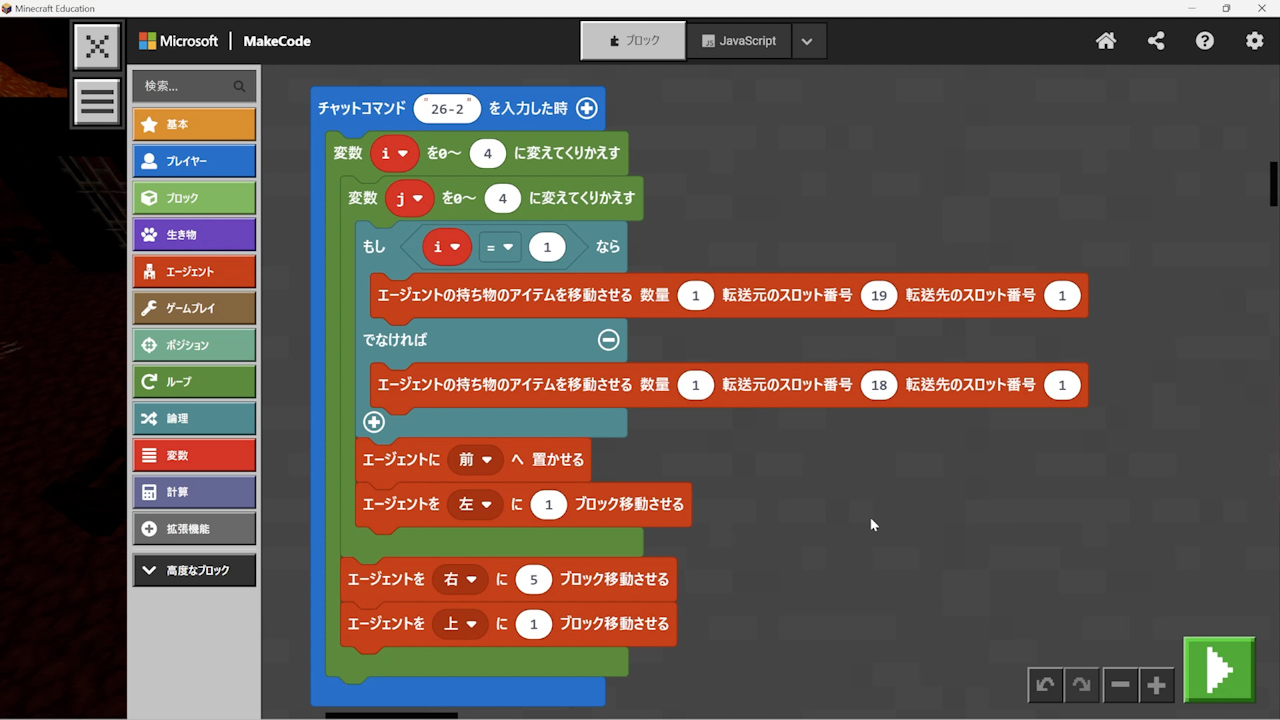Open the 前 direction dropdown in place block
Image resolution: width=1280 pixels, height=720 pixels.
click(x=475, y=460)
